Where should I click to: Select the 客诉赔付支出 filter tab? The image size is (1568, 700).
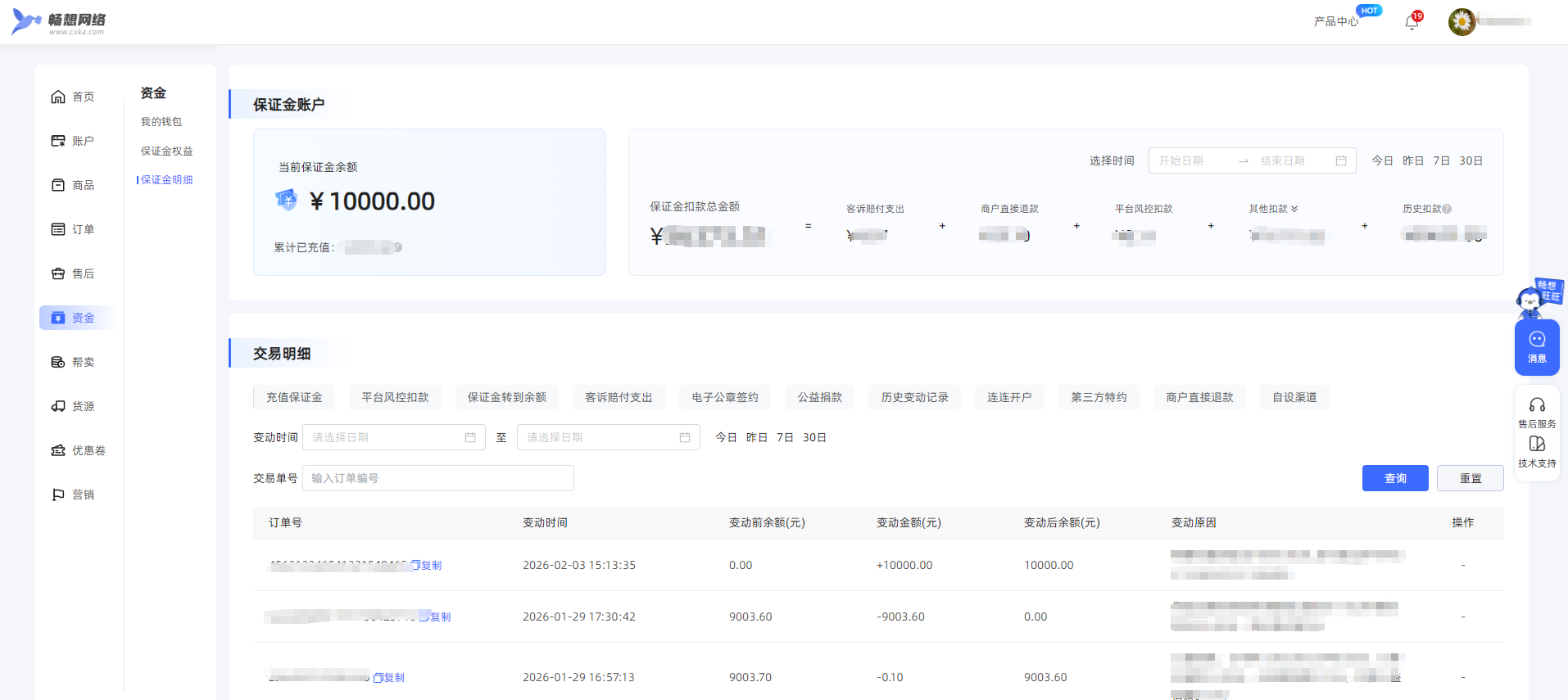coord(619,397)
